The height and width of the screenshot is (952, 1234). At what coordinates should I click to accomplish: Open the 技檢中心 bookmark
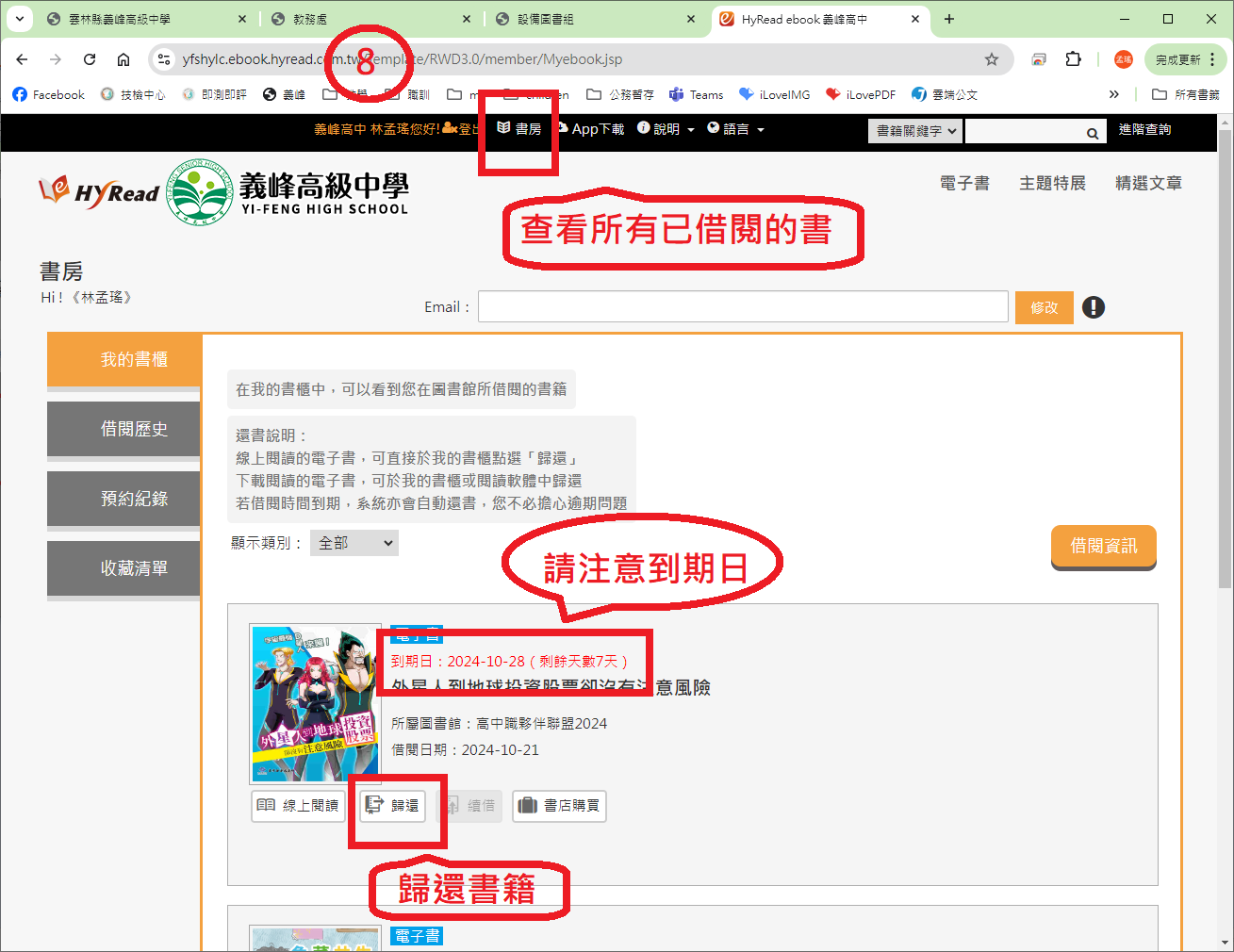[x=133, y=94]
